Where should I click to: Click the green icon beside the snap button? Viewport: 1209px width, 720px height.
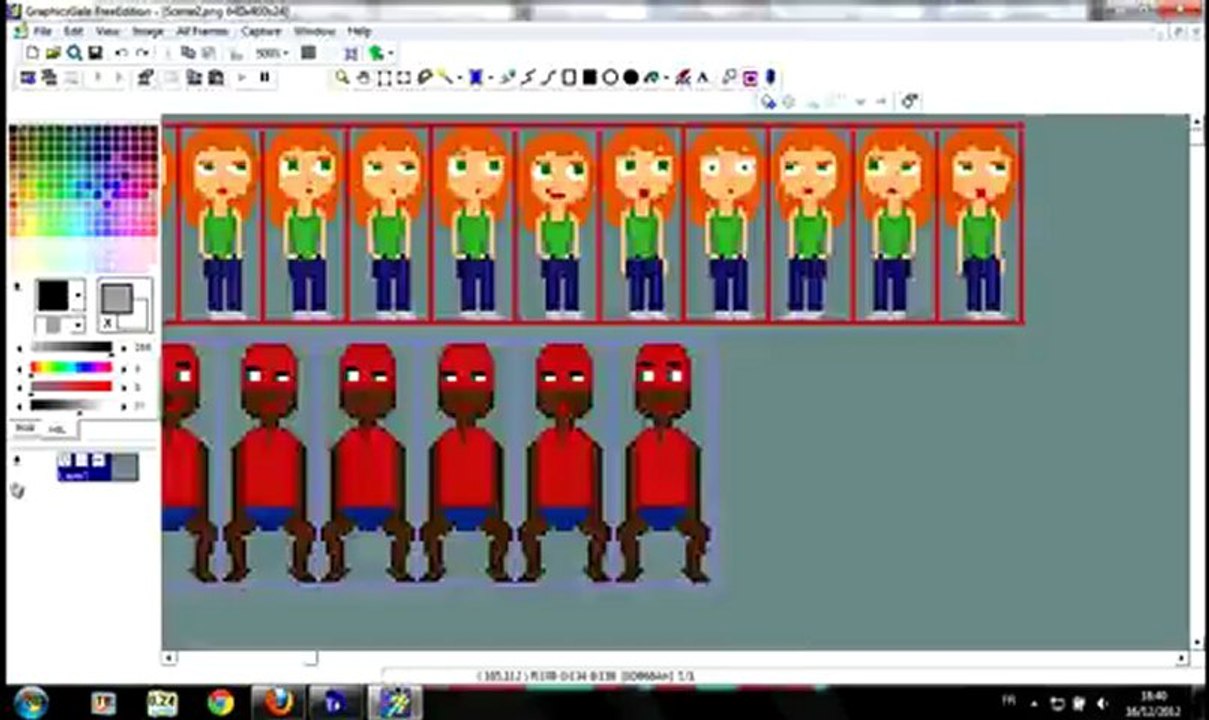pos(375,53)
